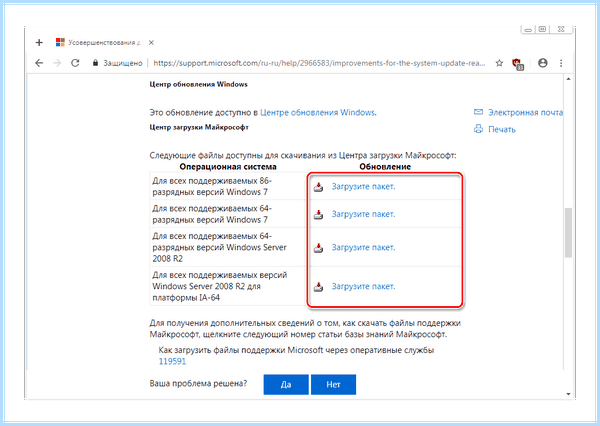Open knowledge base article 119591

click(172, 361)
